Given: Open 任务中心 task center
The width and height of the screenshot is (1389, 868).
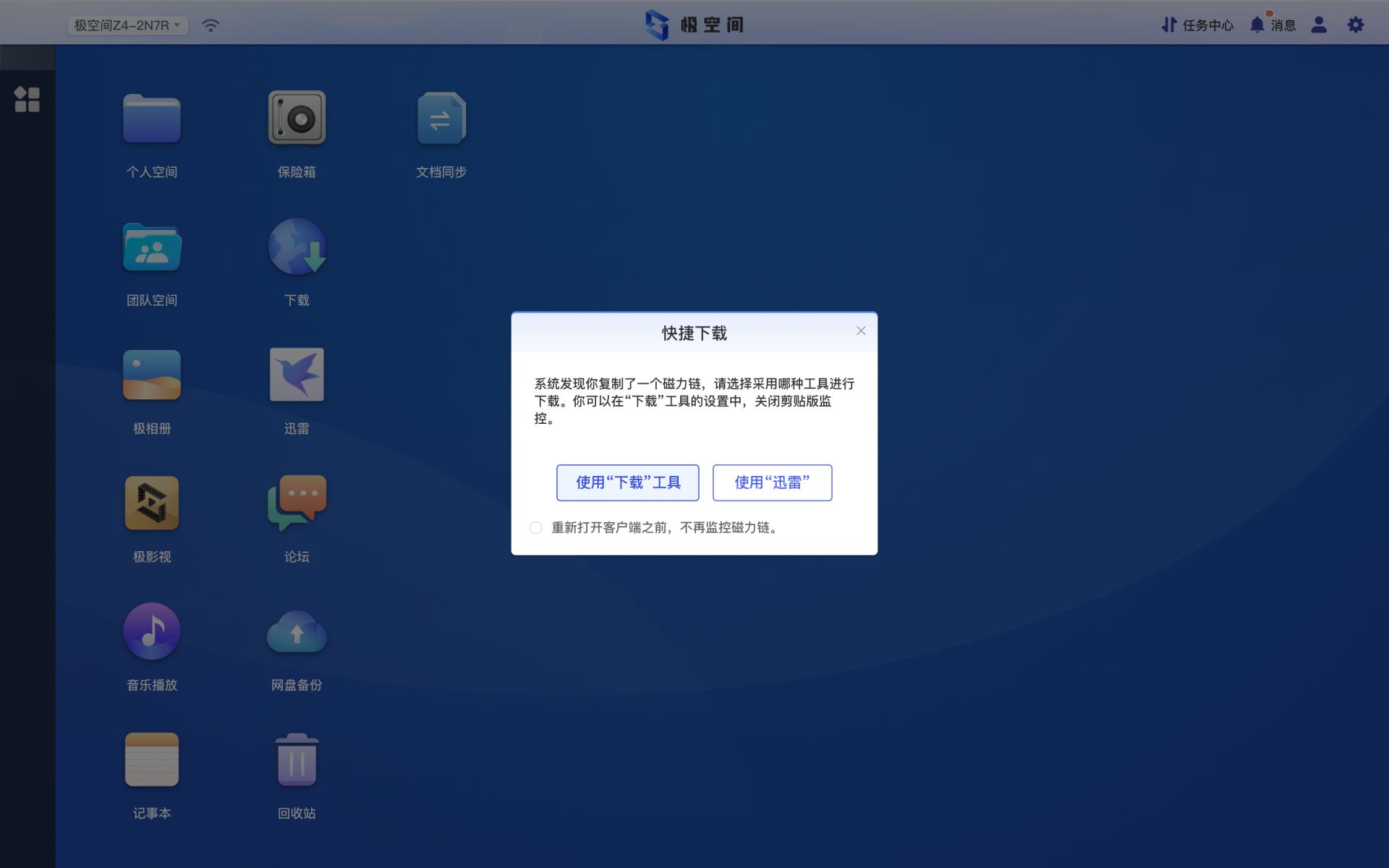Looking at the screenshot, I should [x=1197, y=25].
